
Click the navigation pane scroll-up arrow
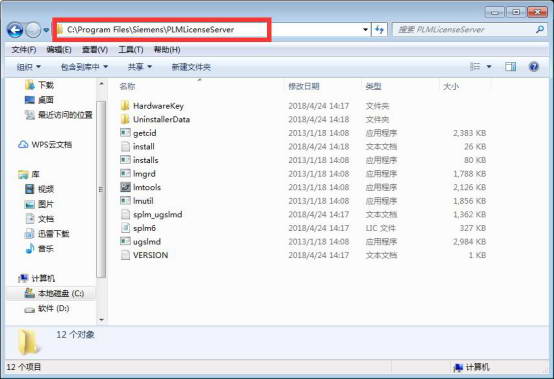[x=101, y=84]
